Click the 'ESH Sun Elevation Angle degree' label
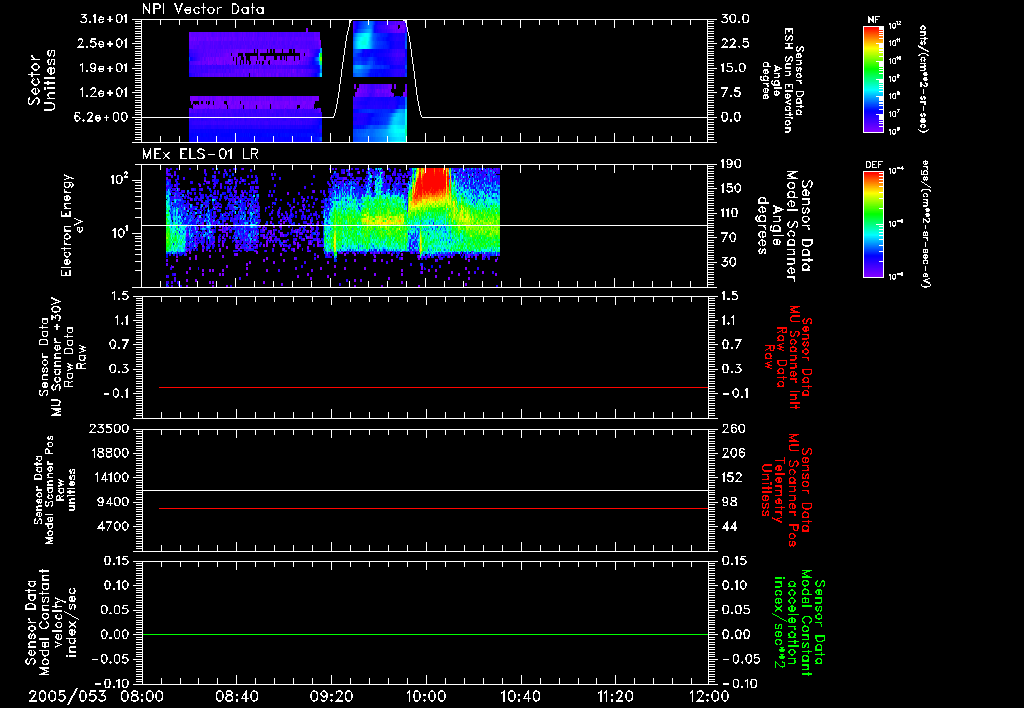This screenshot has height=708, width=1024. click(782, 80)
